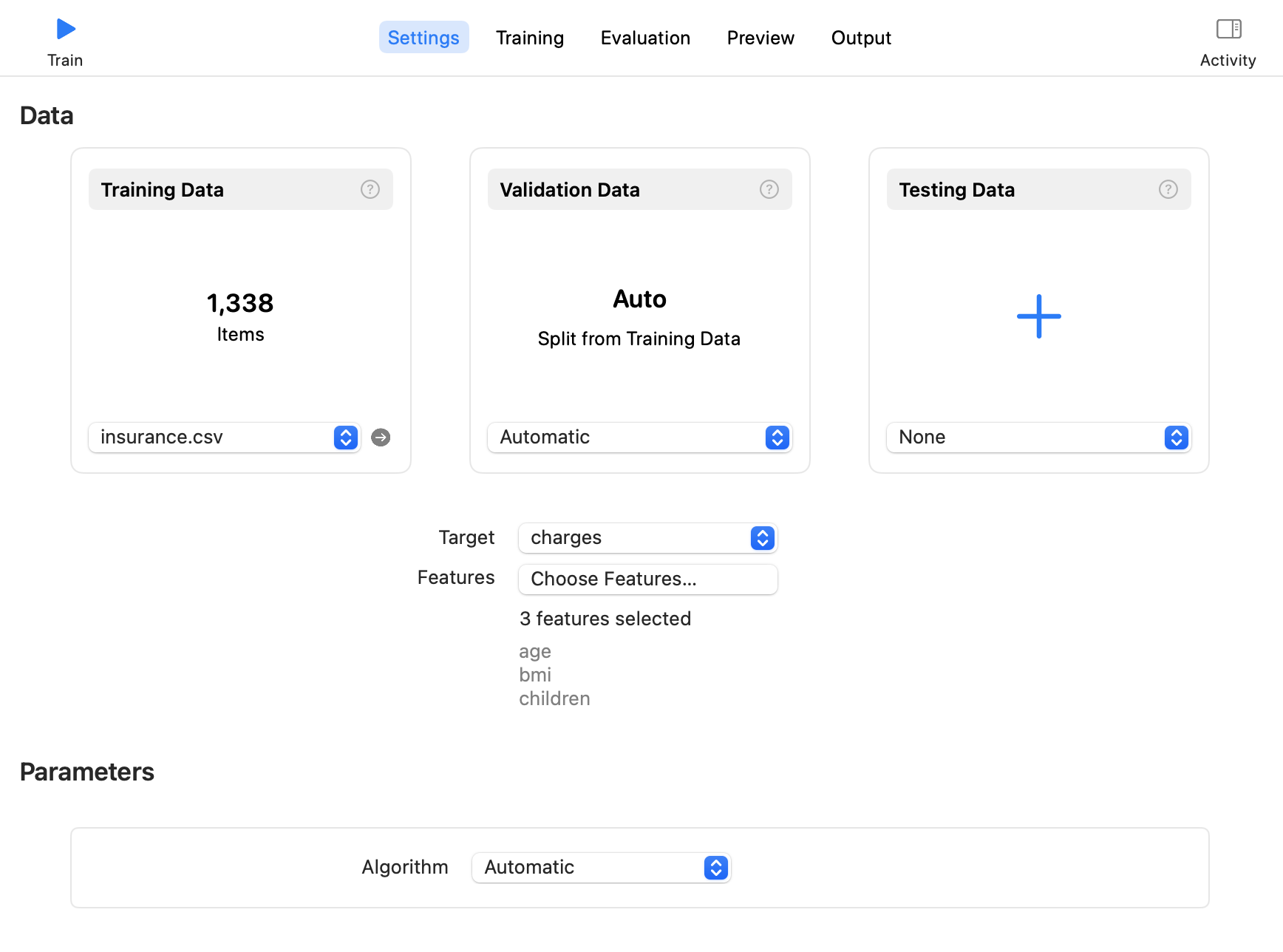Click the blue Train play icon
The height and width of the screenshot is (952, 1283).
66,30
